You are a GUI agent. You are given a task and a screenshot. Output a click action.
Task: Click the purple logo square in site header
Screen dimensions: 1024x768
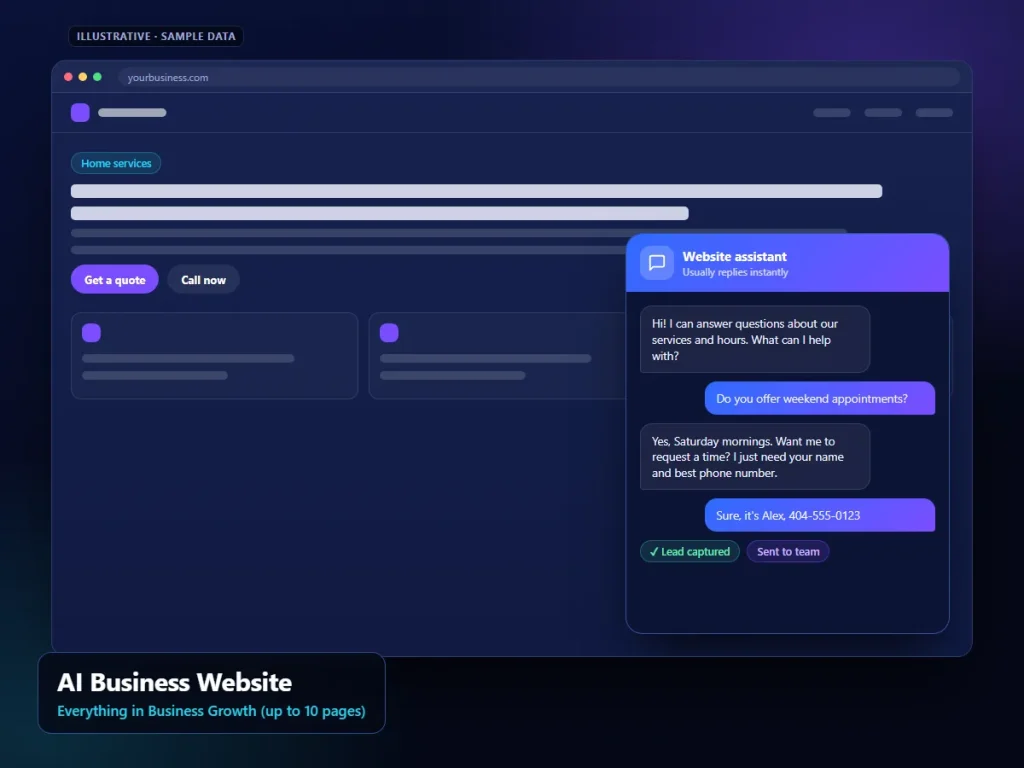click(80, 112)
